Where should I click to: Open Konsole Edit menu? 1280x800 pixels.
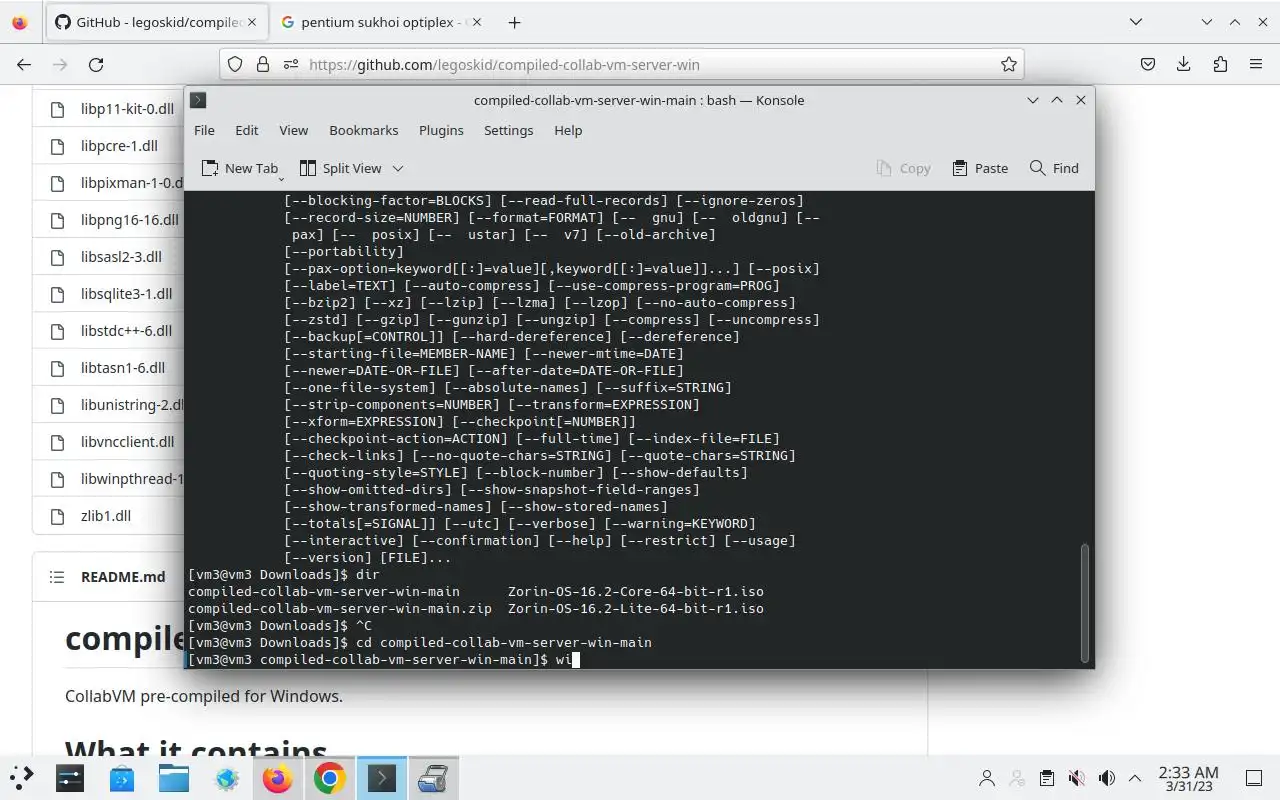tap(247, 130)
